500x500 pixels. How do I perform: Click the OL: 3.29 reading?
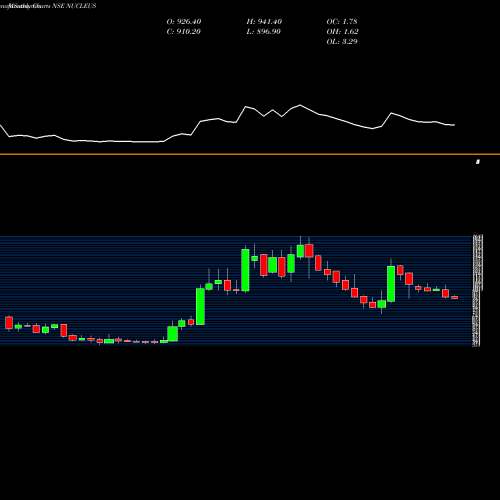pyautogui.click(x=342, y=42)
